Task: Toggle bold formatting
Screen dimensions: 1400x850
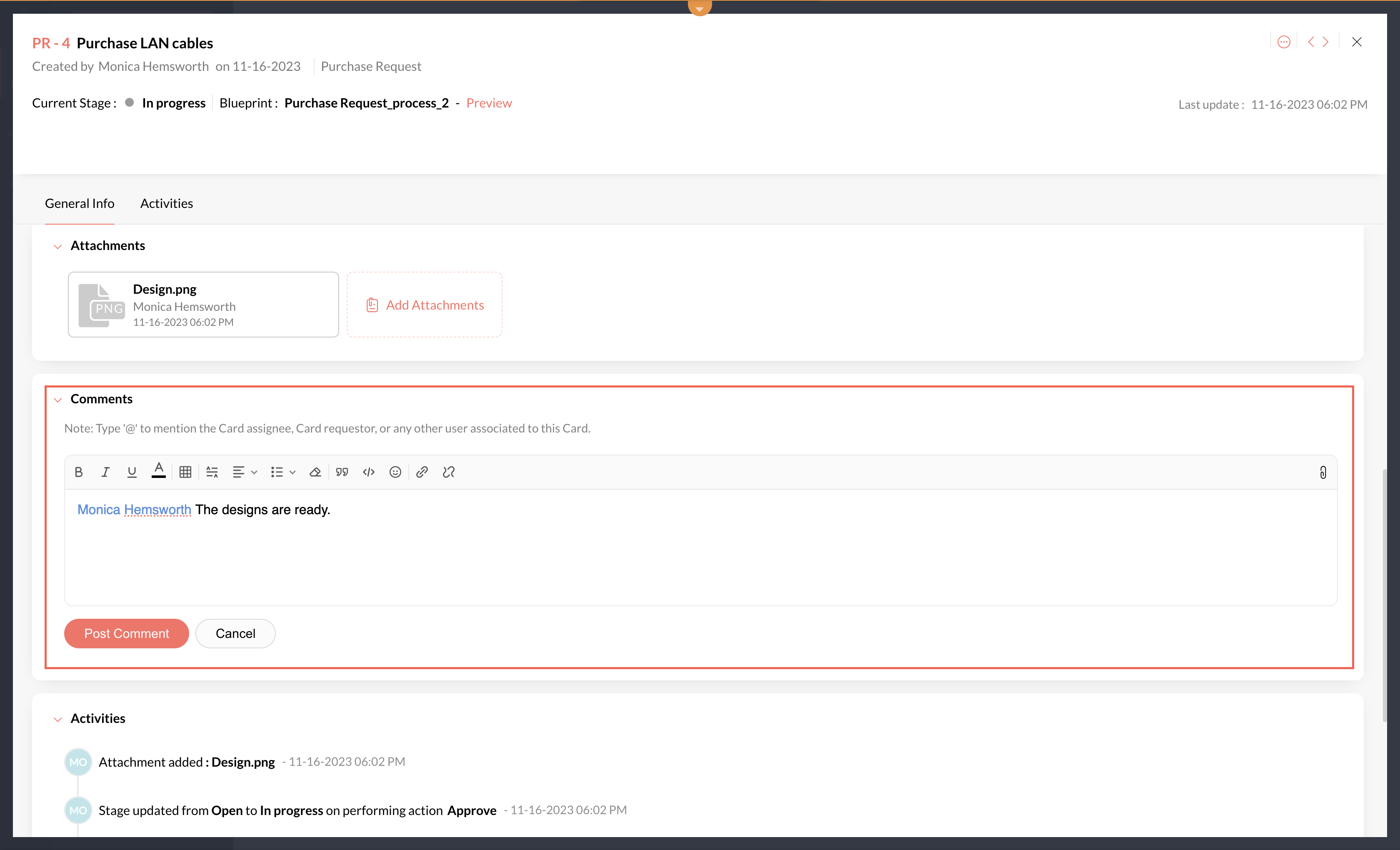Action: coord(79,472)
